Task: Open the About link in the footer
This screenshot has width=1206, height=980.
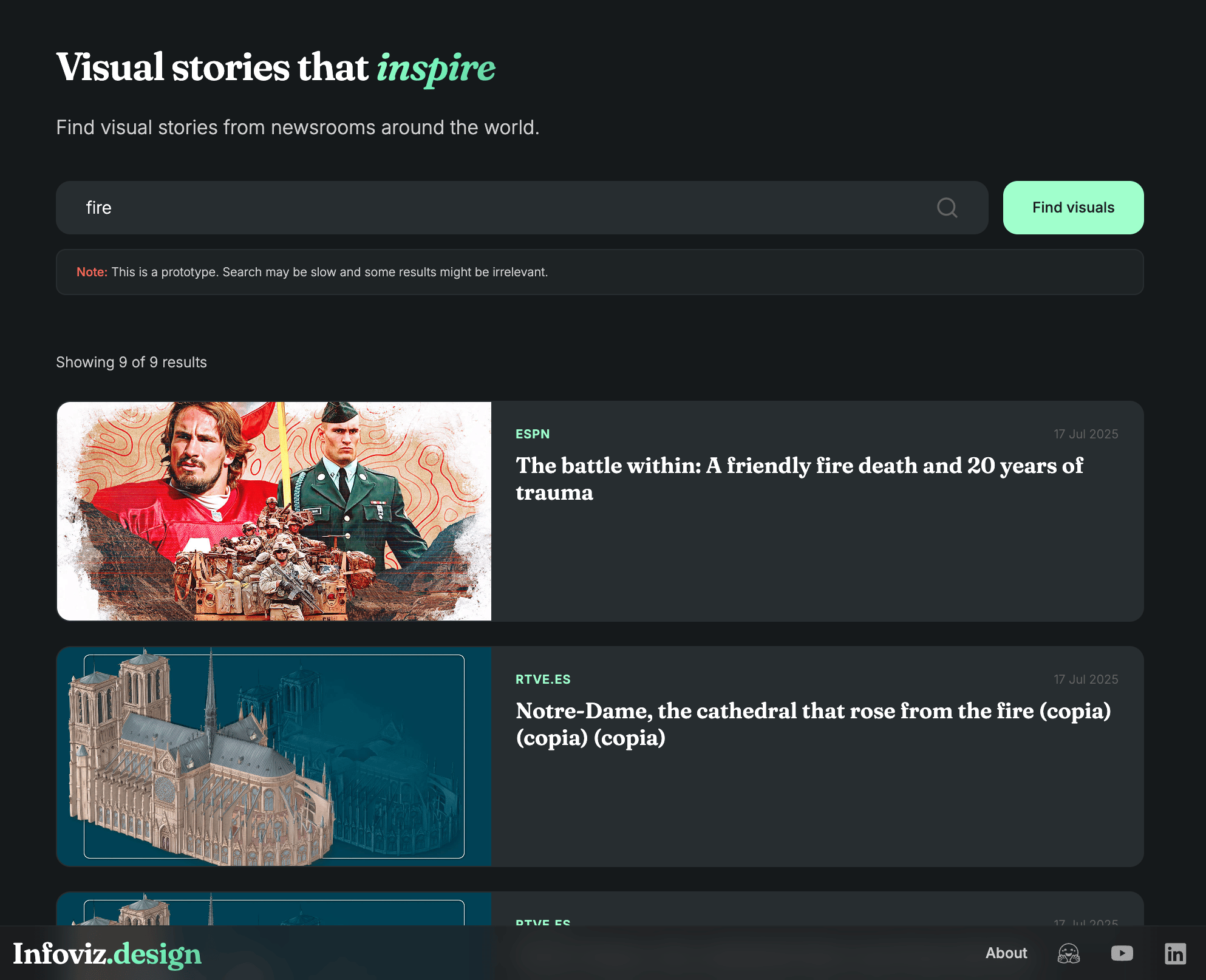Action: [x=1006, y=953]
